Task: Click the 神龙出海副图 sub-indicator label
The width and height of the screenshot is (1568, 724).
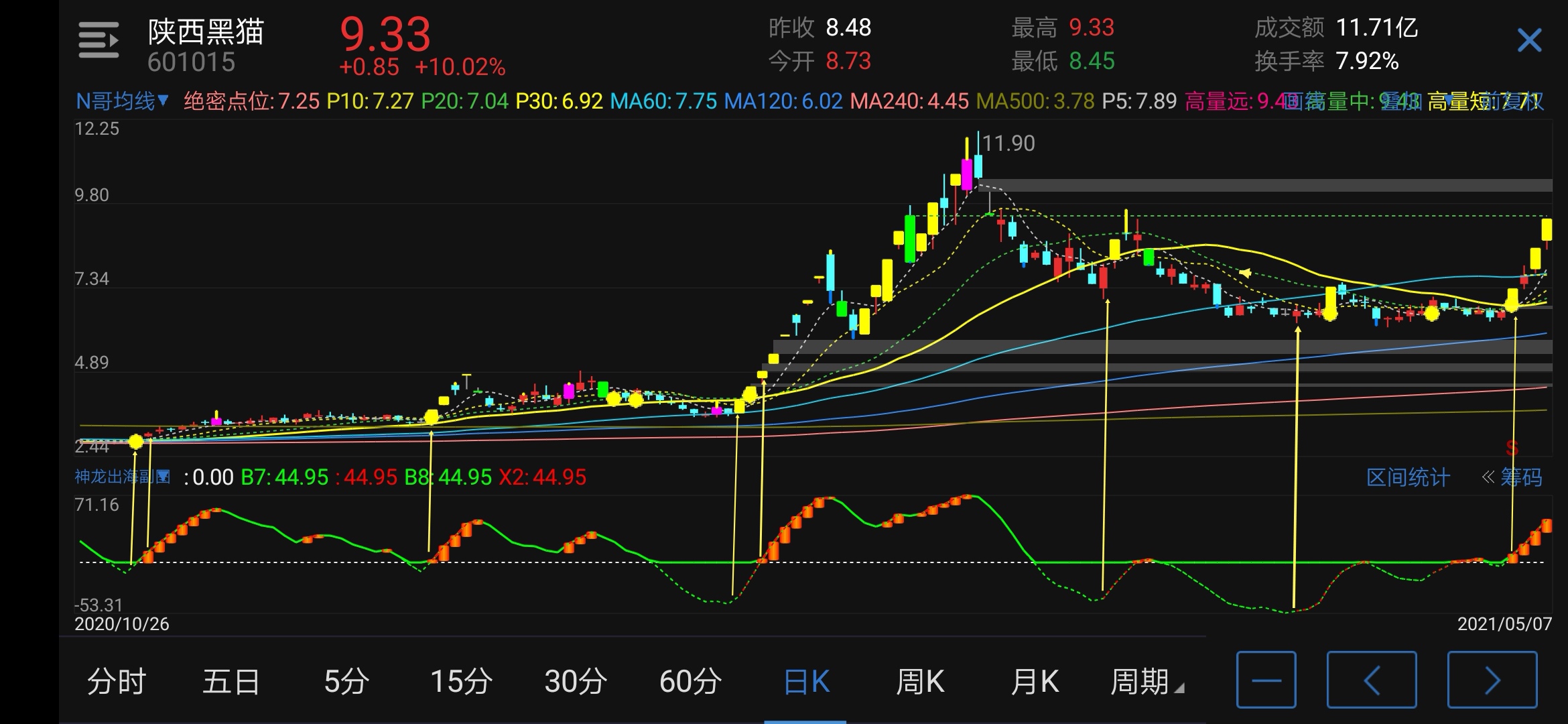Action: pos(122,477)
